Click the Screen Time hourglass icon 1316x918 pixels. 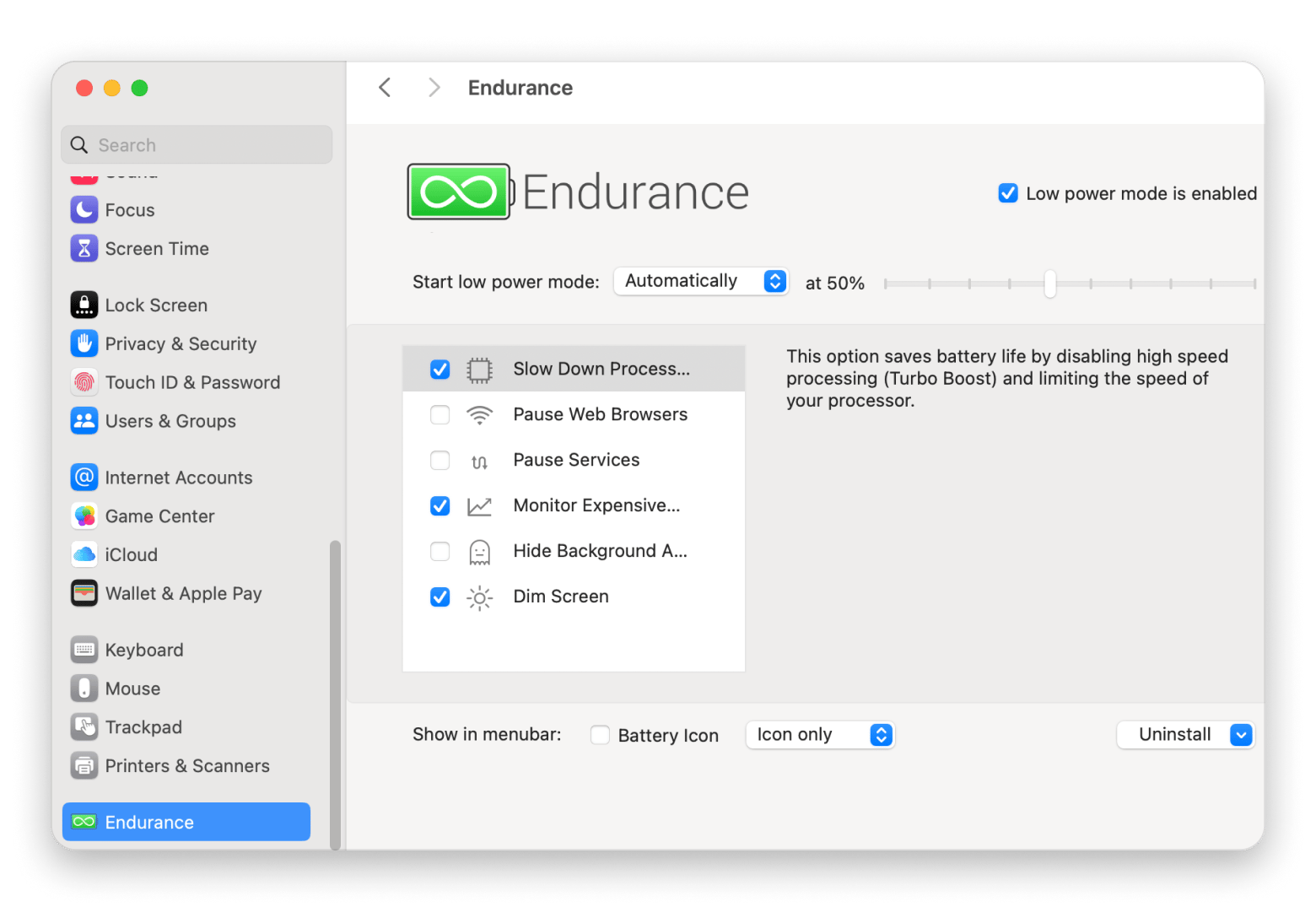84,249
